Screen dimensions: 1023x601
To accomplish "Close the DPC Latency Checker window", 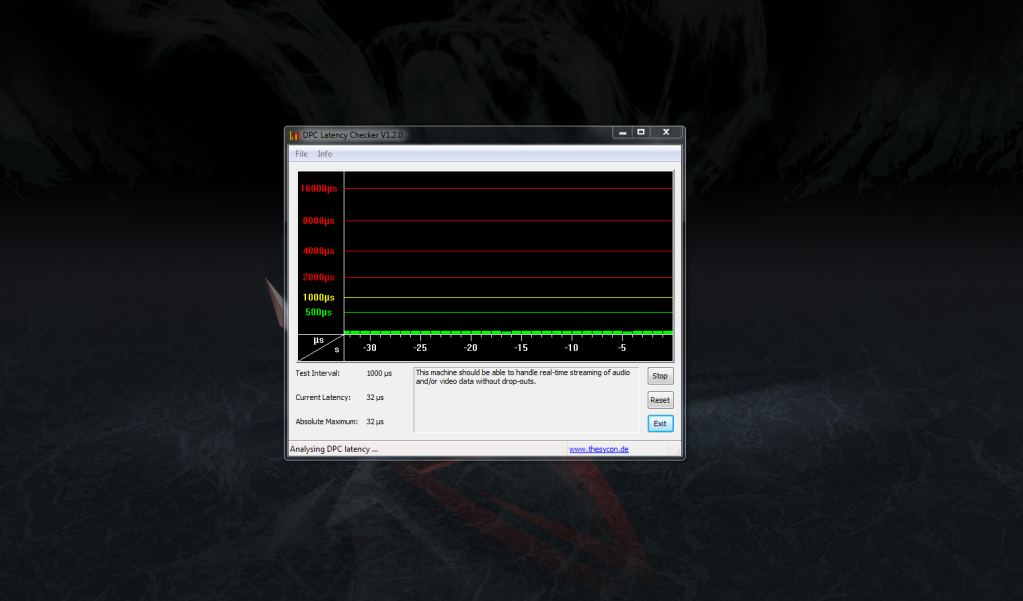I will [665, 132].
